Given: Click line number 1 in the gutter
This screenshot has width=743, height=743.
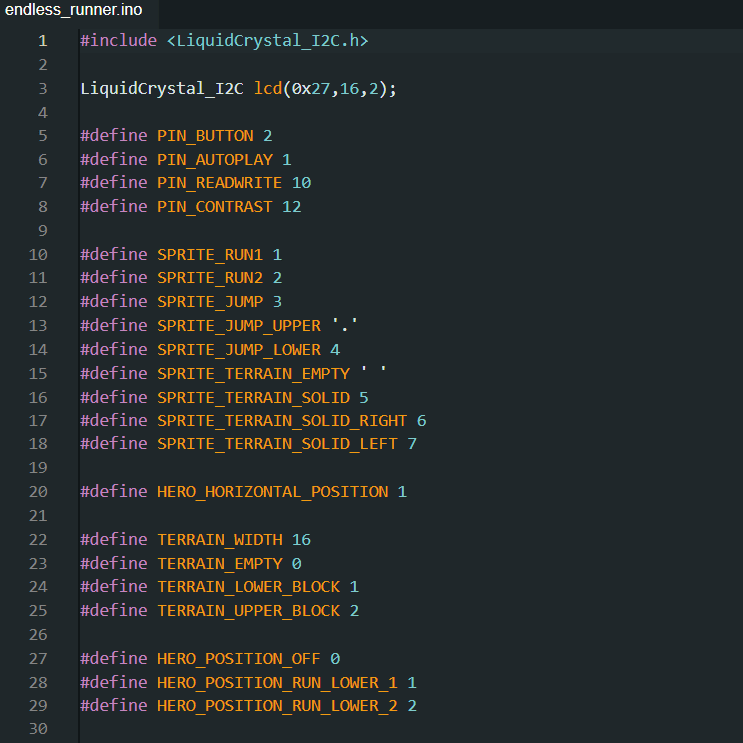Looking at the screenshot, I should pyautogui.click(x=43, y=41).
